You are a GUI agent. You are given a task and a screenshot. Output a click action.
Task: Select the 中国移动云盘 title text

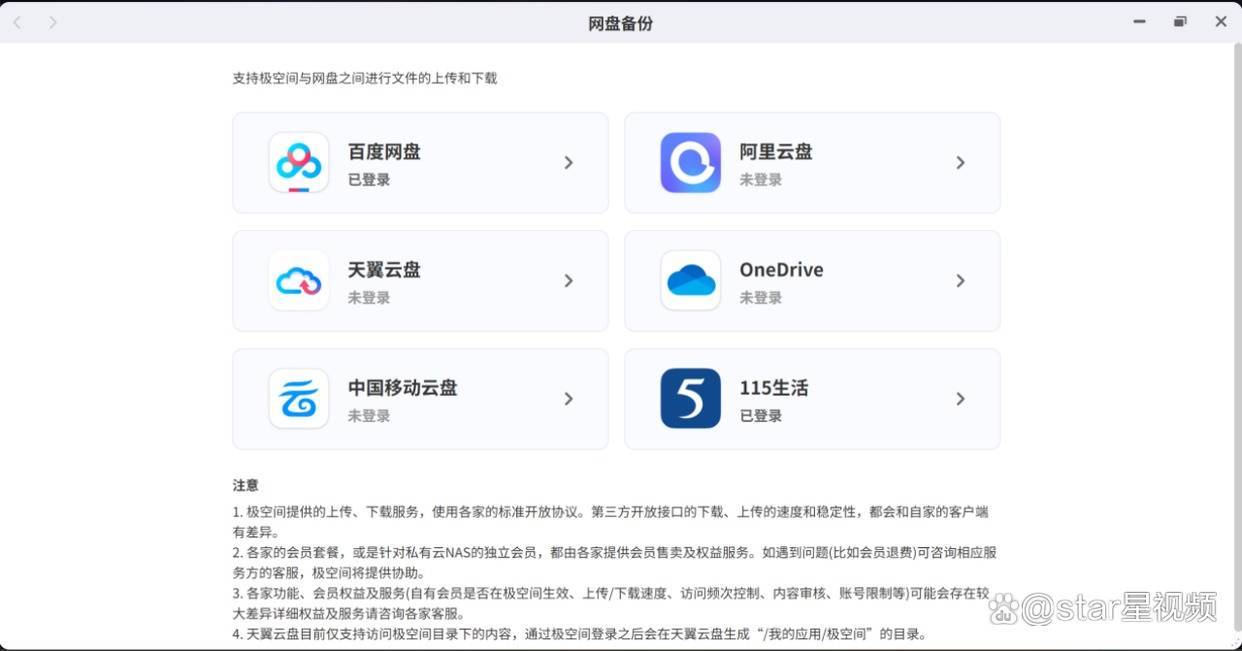click(403, 388)
